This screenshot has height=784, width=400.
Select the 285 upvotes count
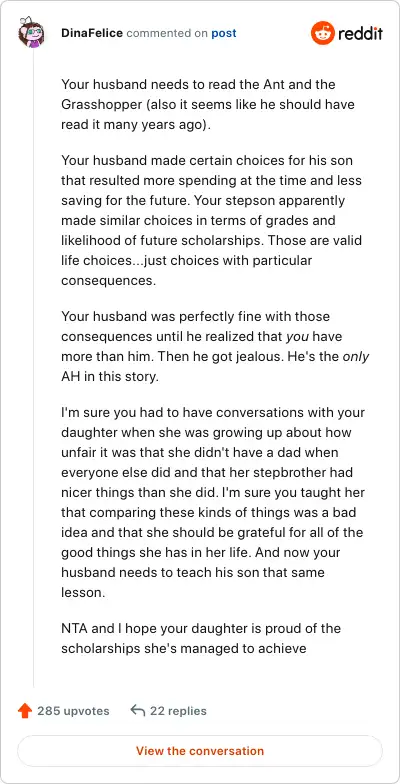73,710
